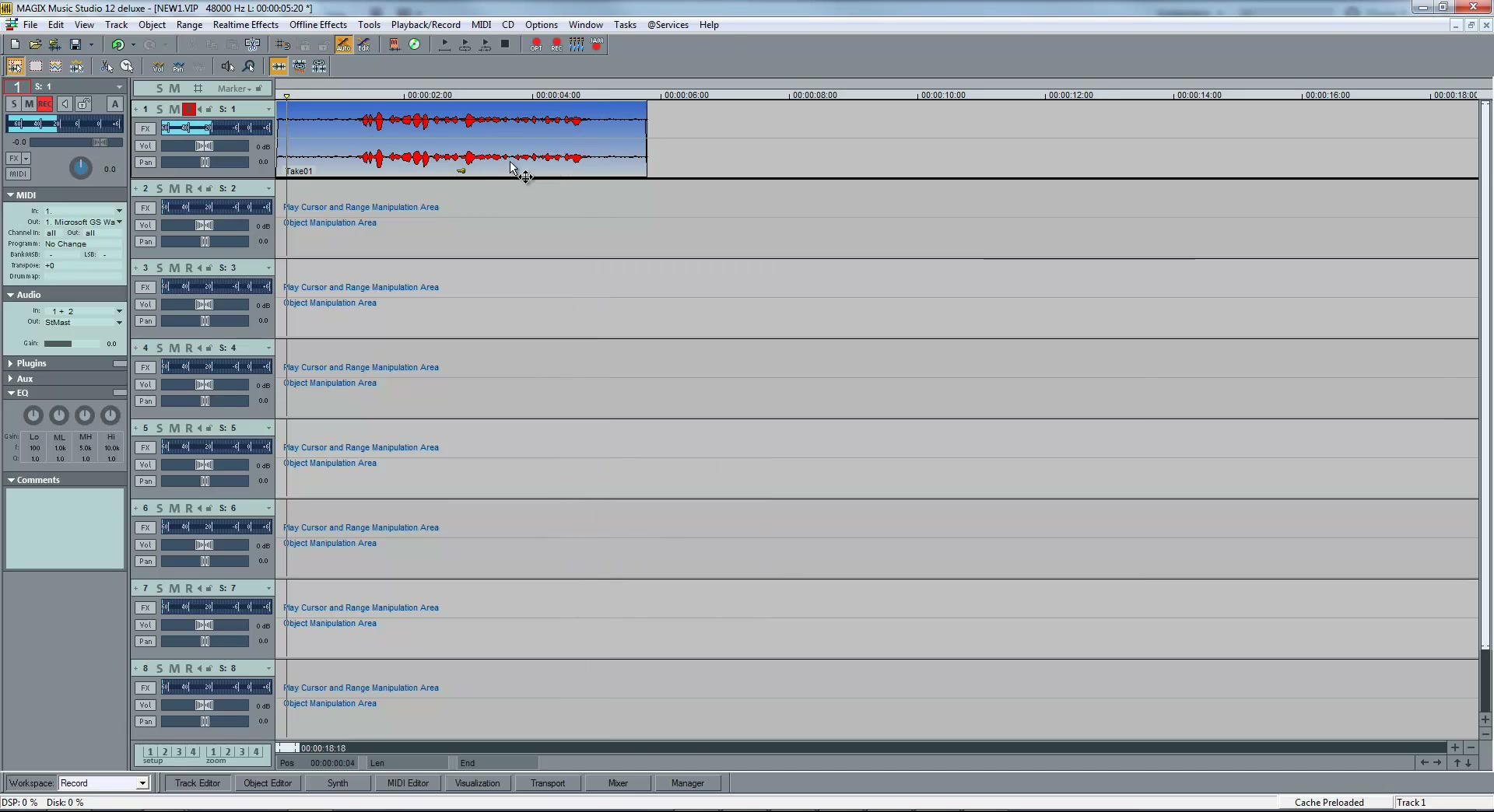Select the Range mode dashed rectangle icon
Image resolution: width=1494 pixels, height=812 pixels.
click(x=36, y=66)
